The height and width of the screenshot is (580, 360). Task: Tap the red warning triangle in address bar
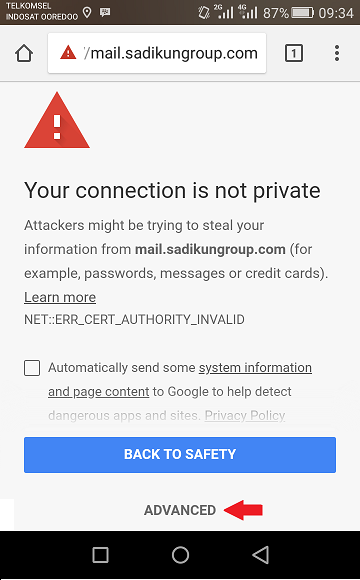click(68, 53)
